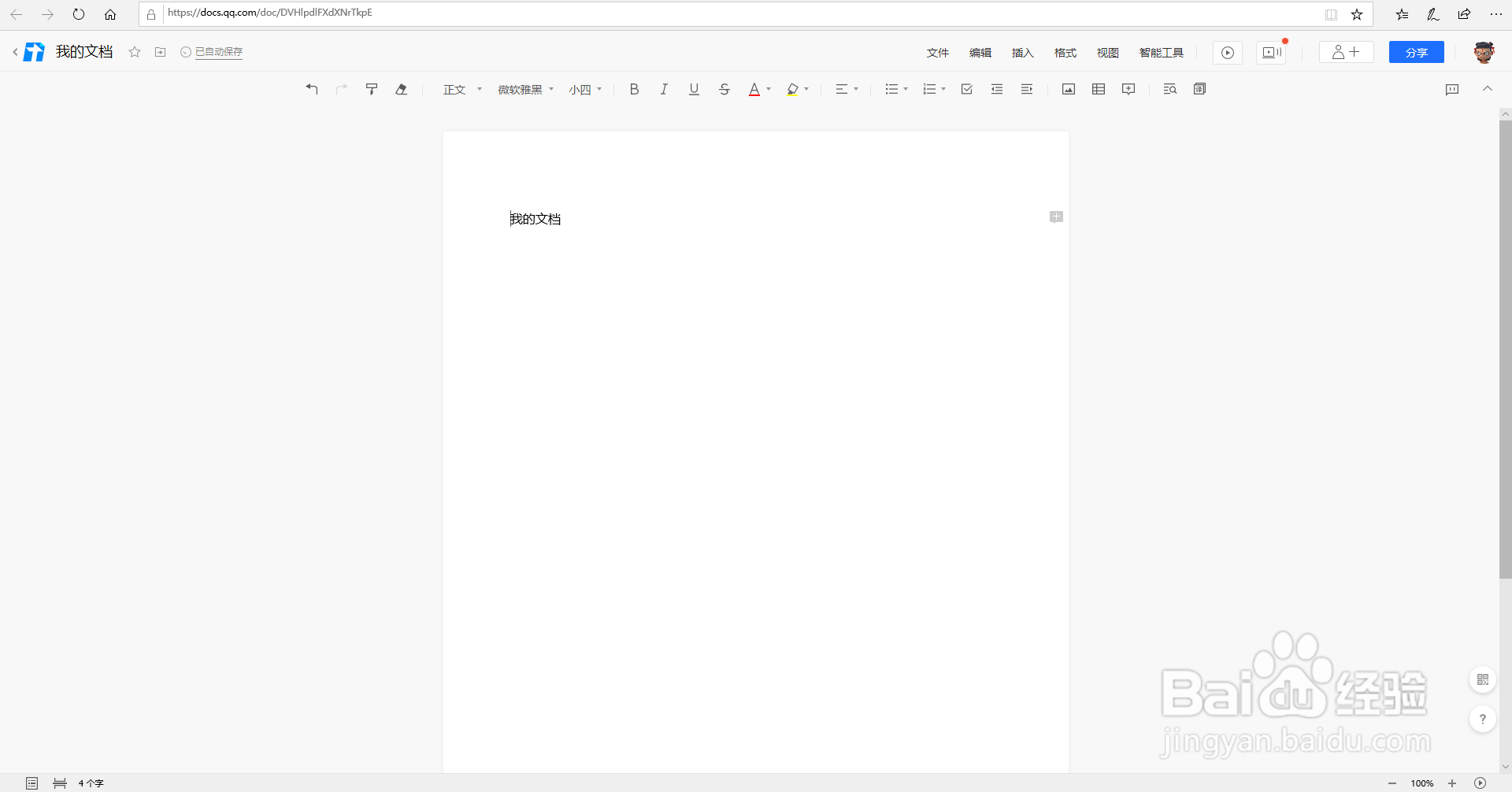Toggle underline formatting
1512x792 pixels.
(x=694, y=89)
